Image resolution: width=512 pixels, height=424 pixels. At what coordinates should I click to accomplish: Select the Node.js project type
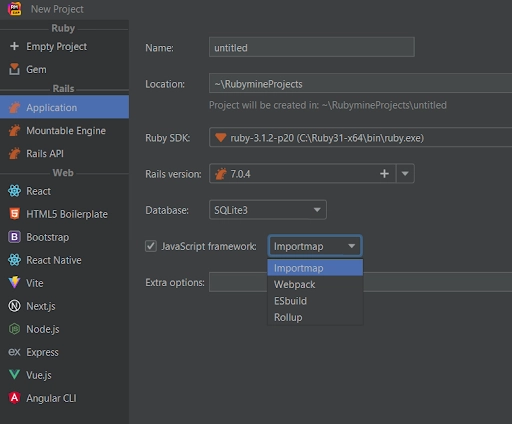tap(64, 329)
